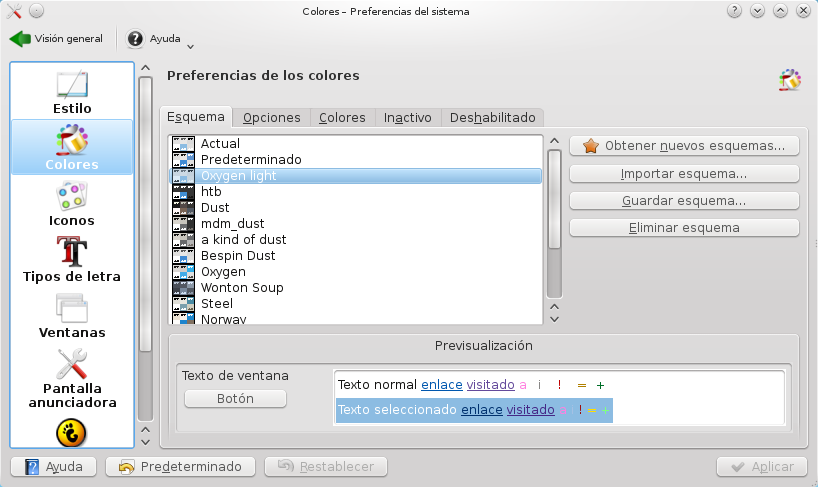The height and width of the screenshot is (487, 818).
Task: Open the Estilo settings module
Action: point(72,92)
